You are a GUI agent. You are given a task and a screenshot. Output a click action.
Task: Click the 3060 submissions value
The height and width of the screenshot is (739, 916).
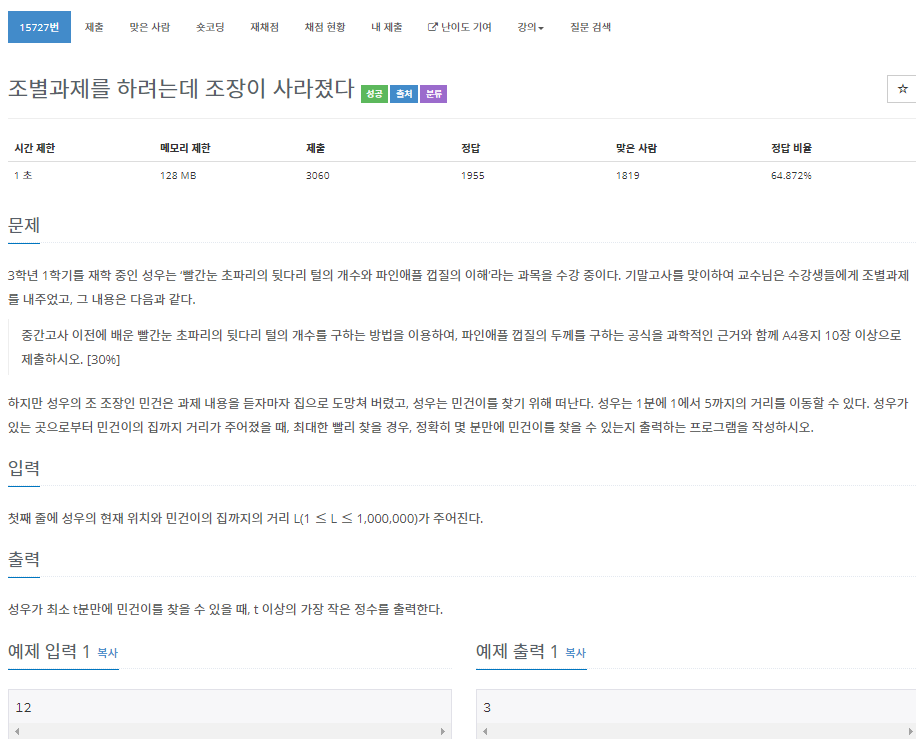[x=318, y=175]
